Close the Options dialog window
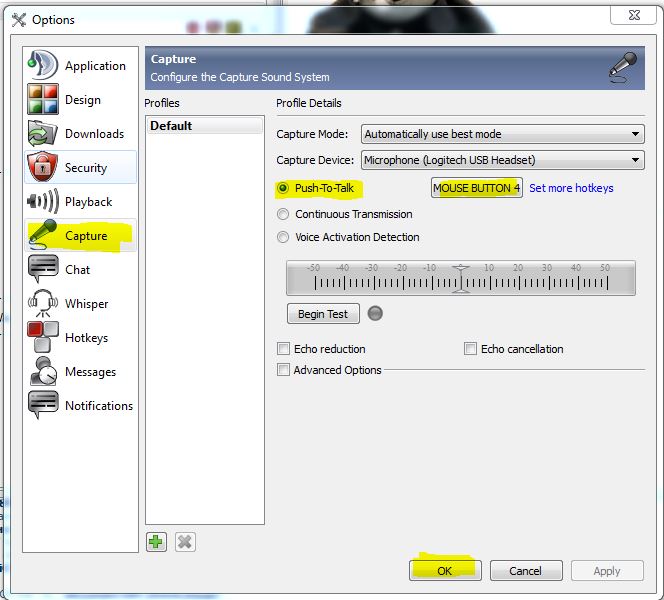 click(x=634, y=15)
